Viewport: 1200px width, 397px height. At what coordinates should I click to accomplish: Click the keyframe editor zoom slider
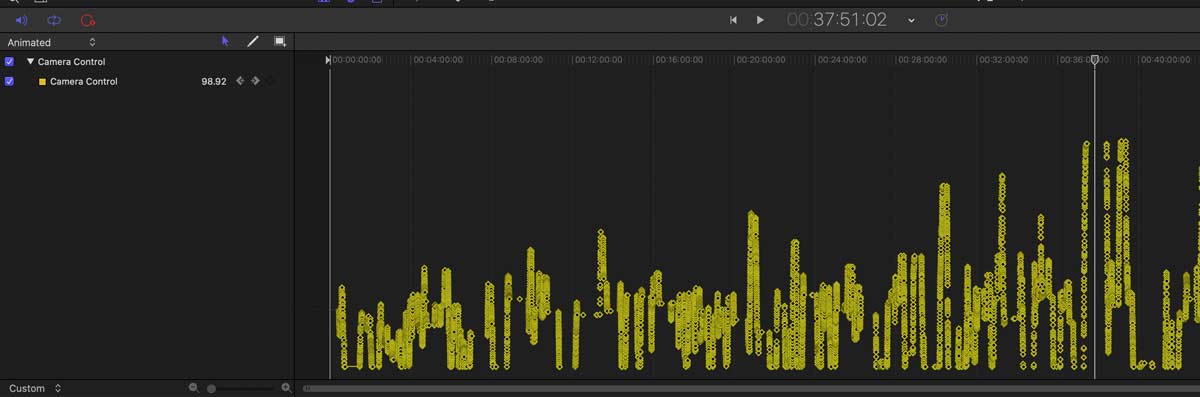(240, 388)
